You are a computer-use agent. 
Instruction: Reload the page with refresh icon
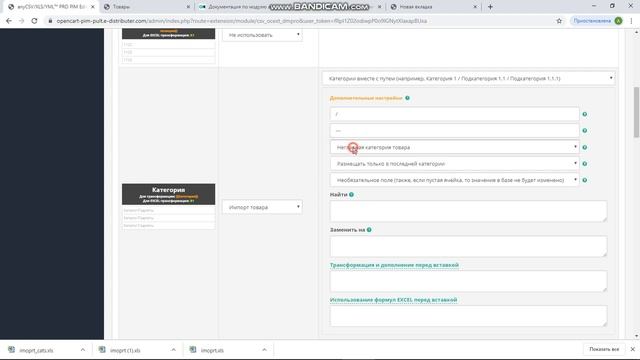click(x=34, y=21)
